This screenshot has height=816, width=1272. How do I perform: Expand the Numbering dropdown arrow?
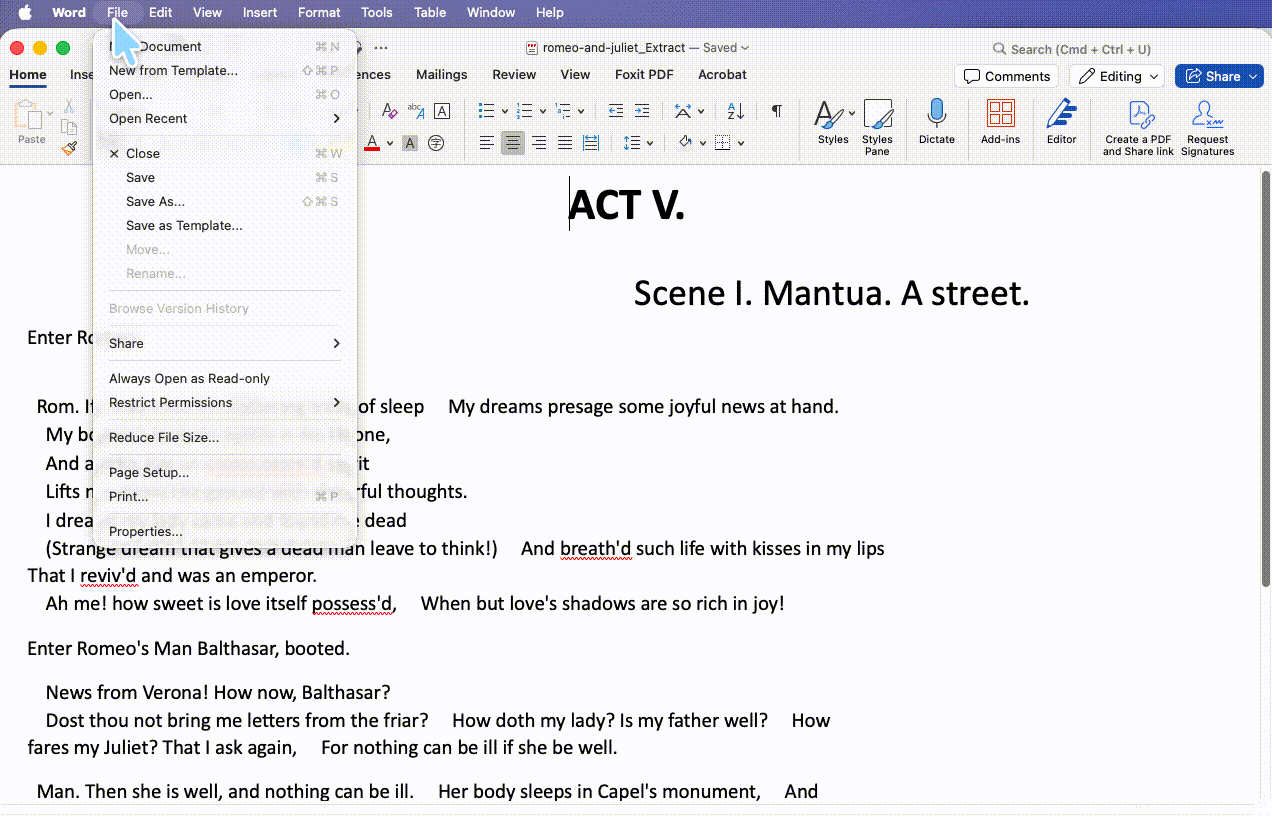point(542,112)
